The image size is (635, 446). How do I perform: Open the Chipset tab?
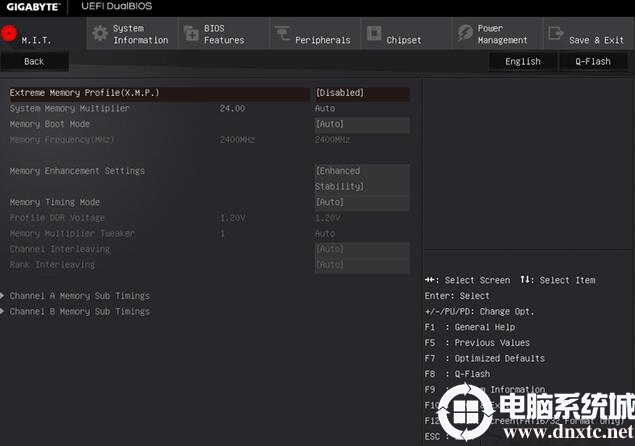406,34
